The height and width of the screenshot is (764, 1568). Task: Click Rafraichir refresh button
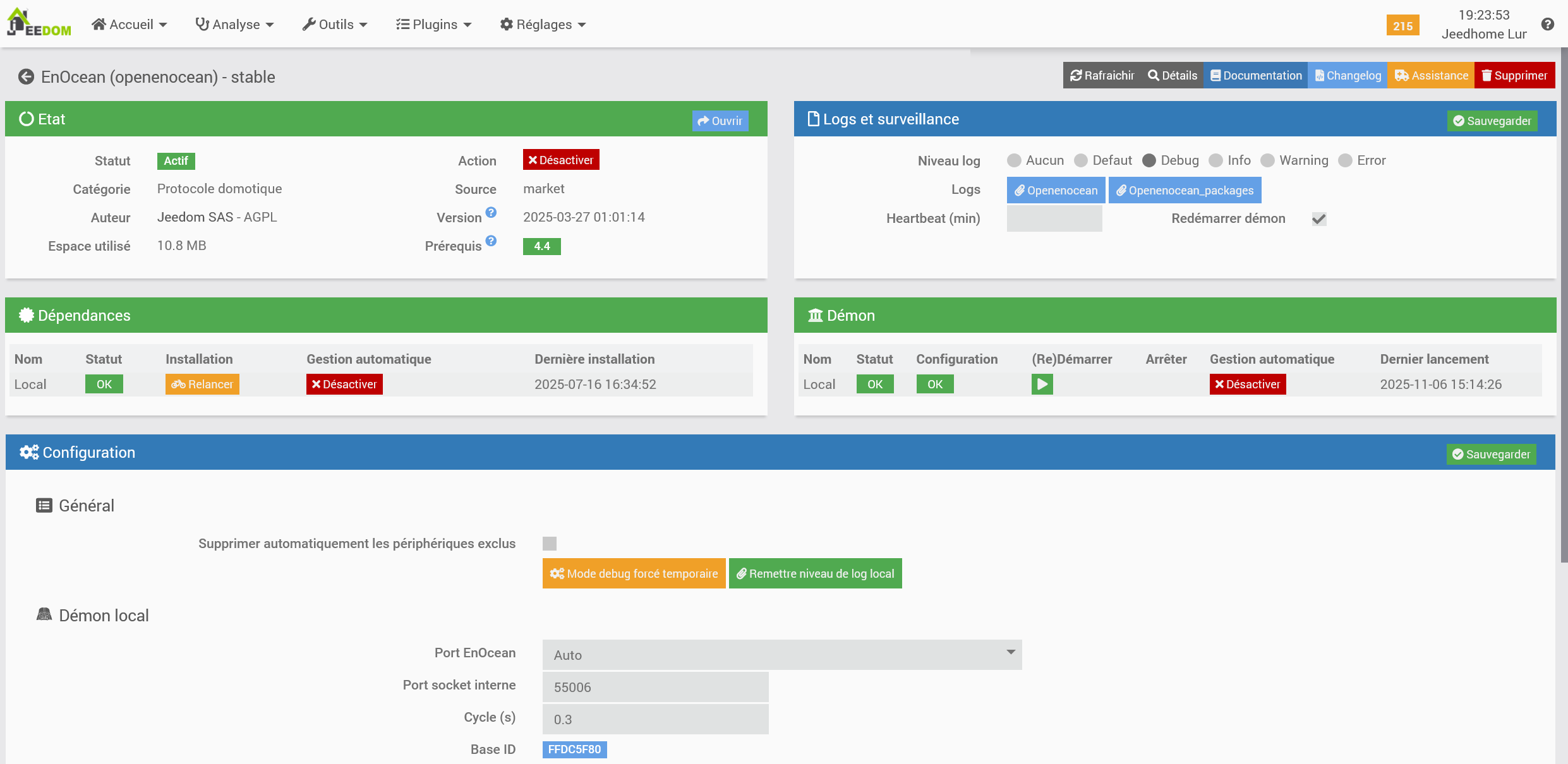[1102, 76]
